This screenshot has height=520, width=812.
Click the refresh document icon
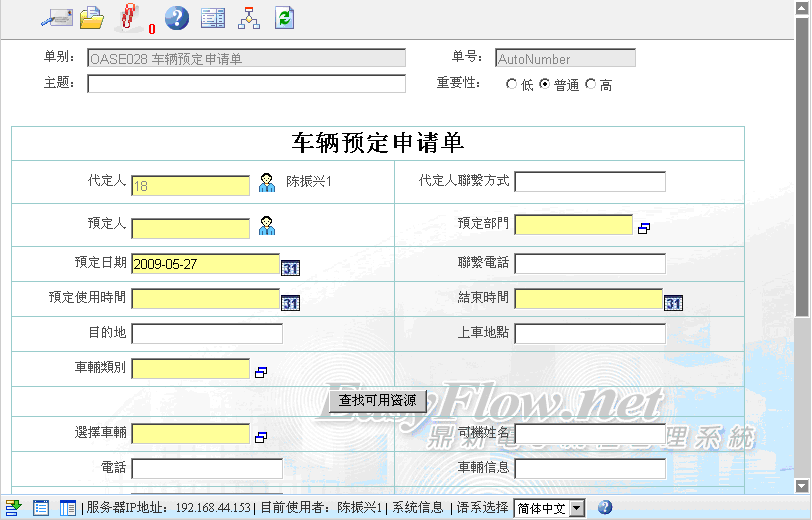tap(285, 17)
